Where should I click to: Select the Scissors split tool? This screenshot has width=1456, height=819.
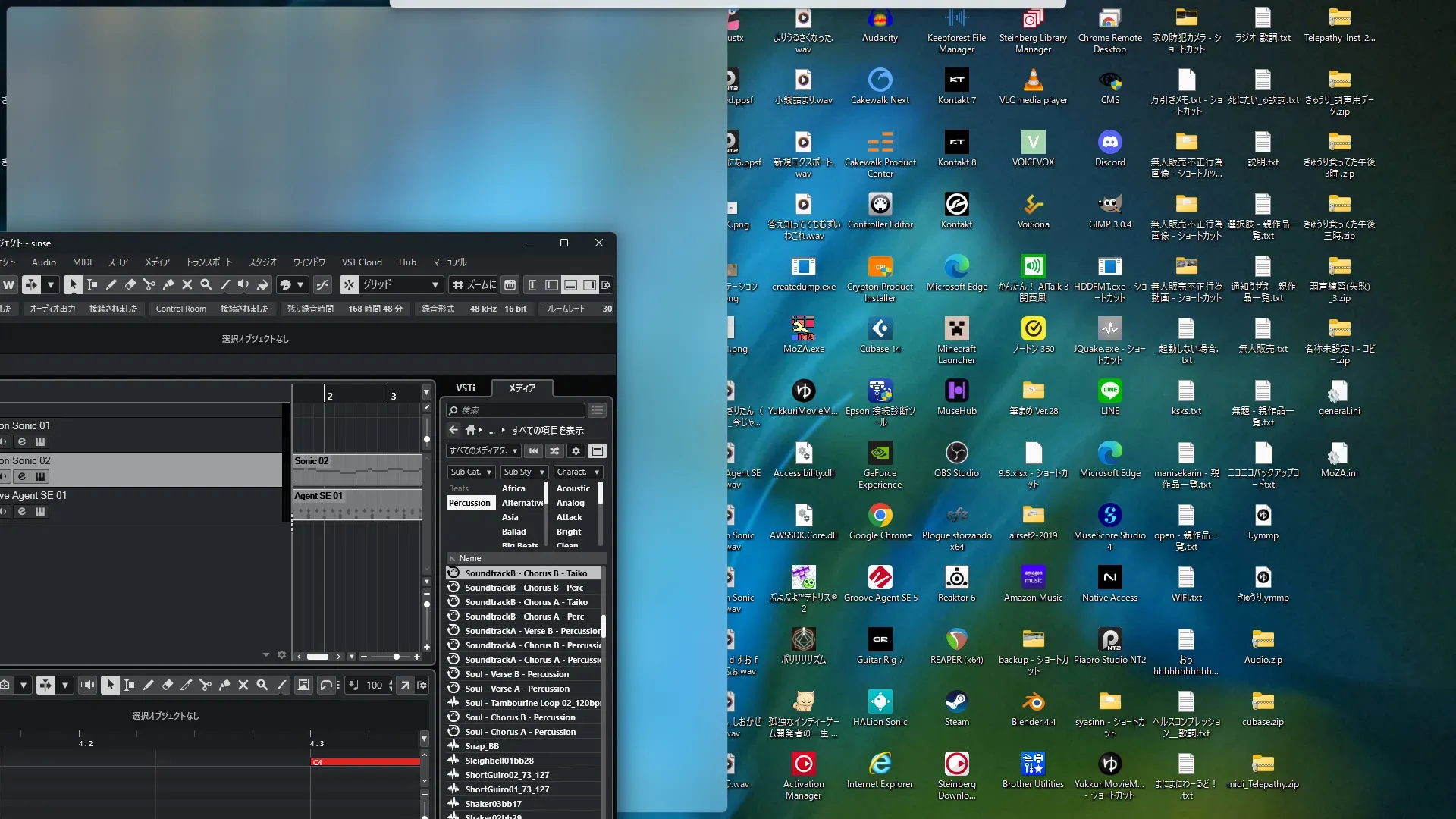(149, 285)
